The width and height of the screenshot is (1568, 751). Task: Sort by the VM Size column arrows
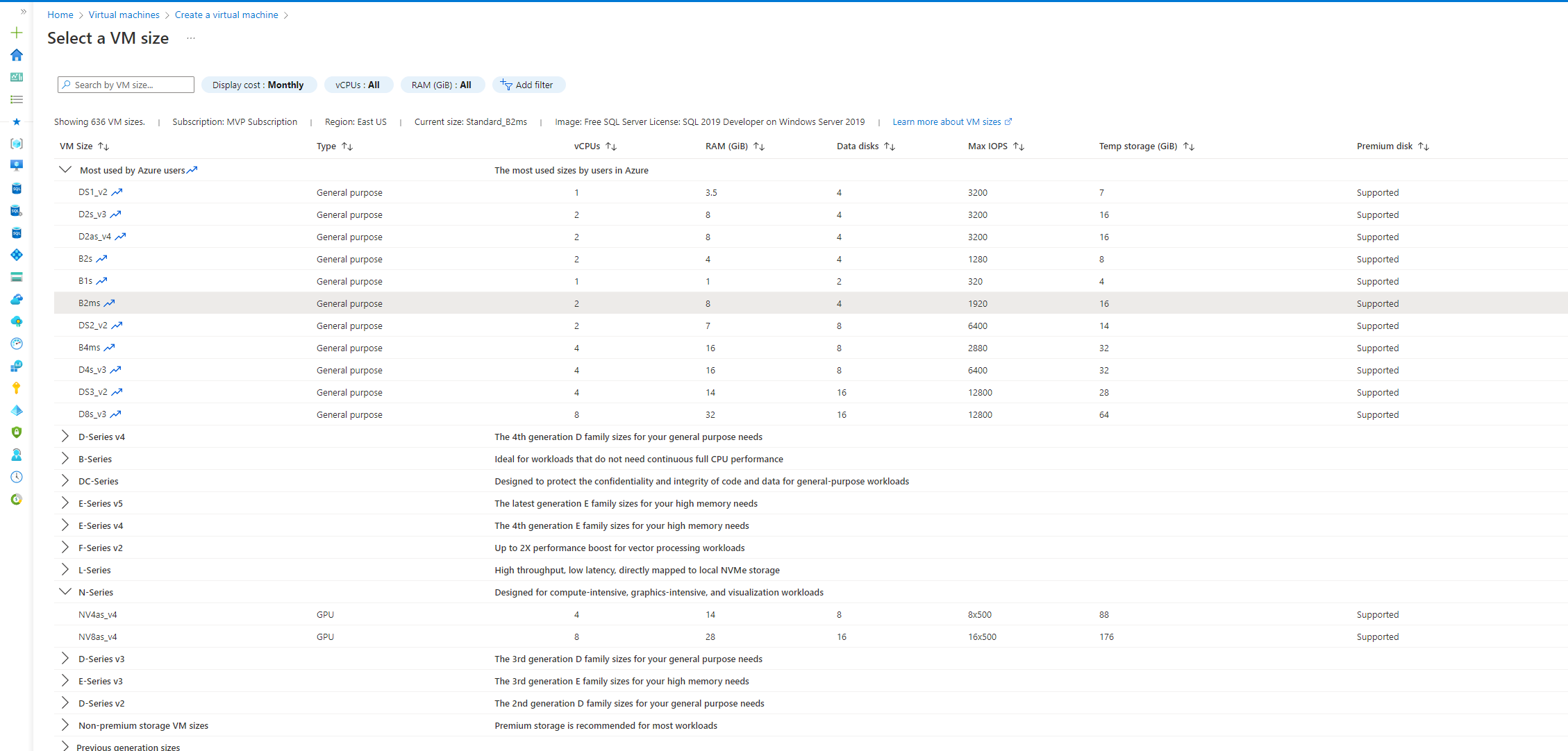[x=103, y=146]
